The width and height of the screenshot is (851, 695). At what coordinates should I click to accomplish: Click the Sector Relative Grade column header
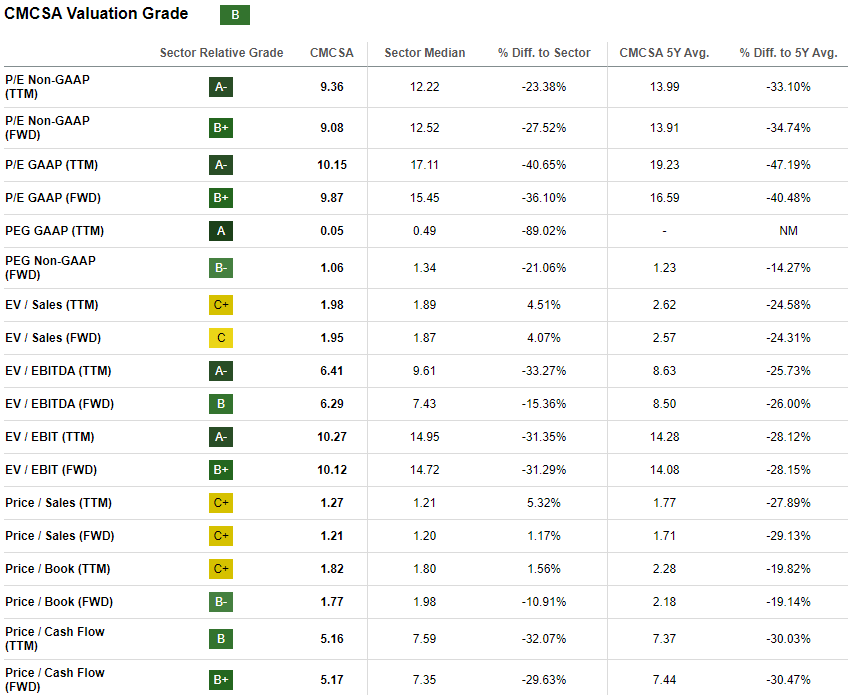pyautogui.click(x=221, y=53)
